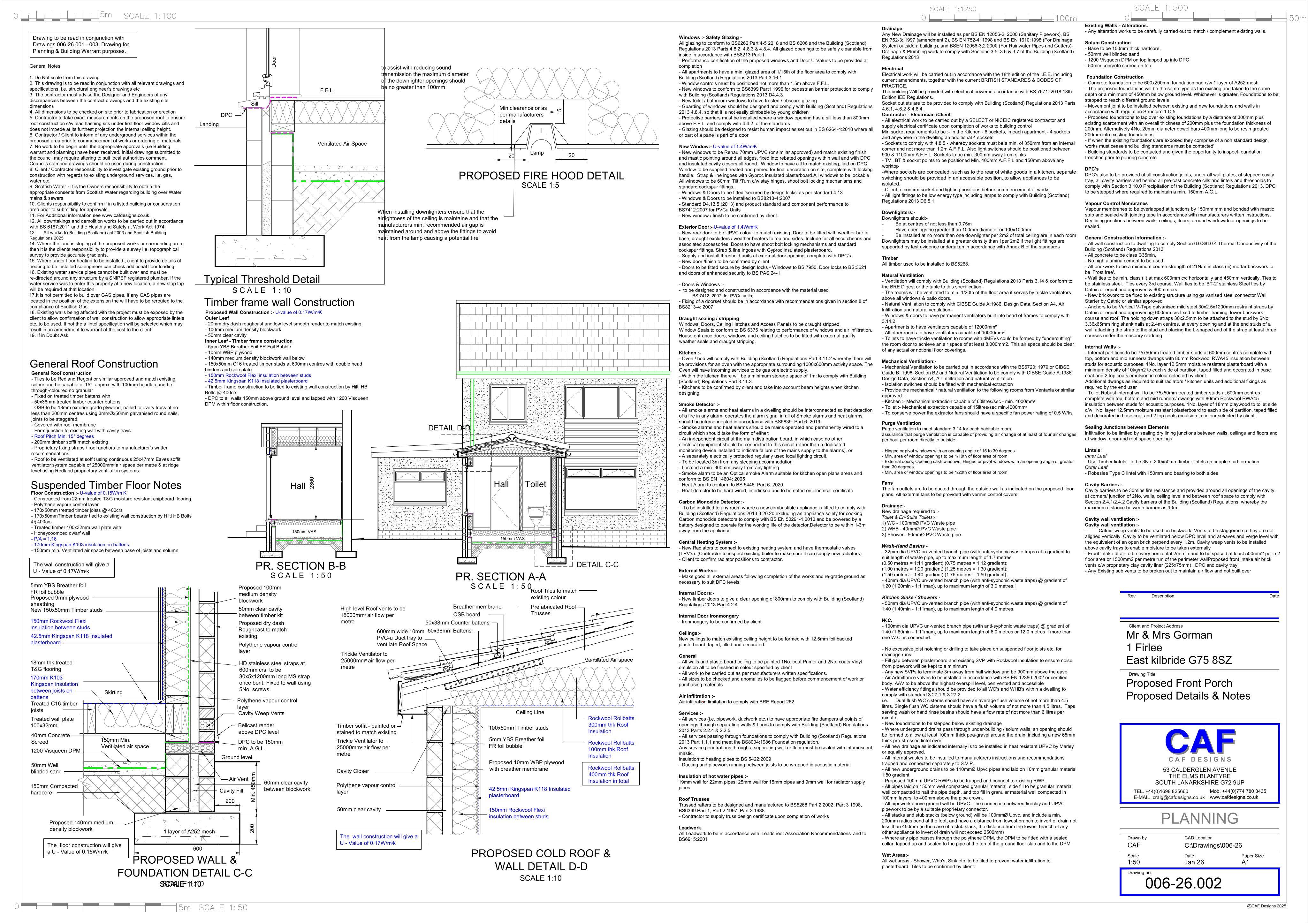Viewport: 1308px width, 924px height.
Task: Select the 'Lamp' label in fire hood detail
Action: click(x=537, y=153)
